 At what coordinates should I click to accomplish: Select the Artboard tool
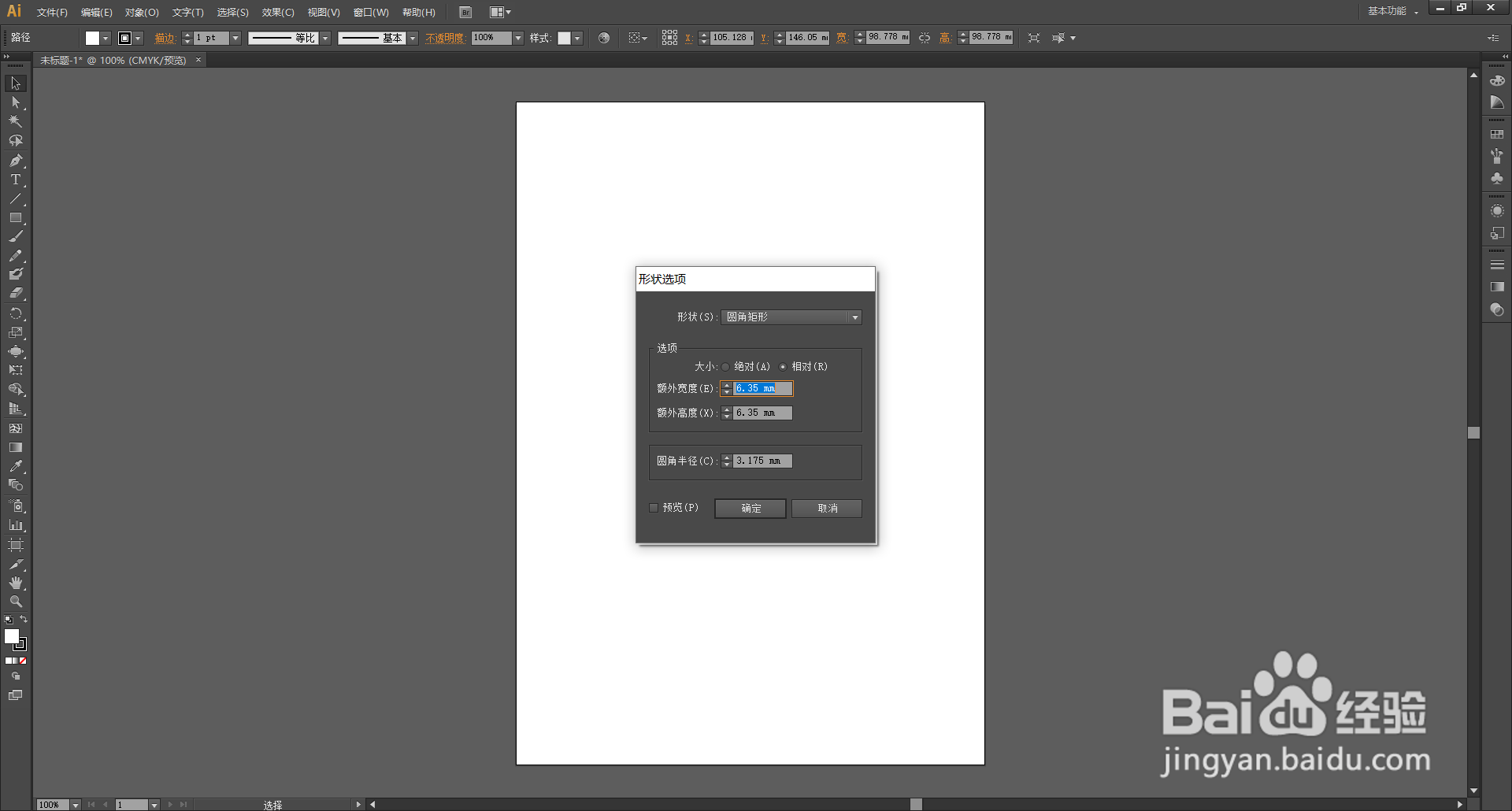click(16, 545)
